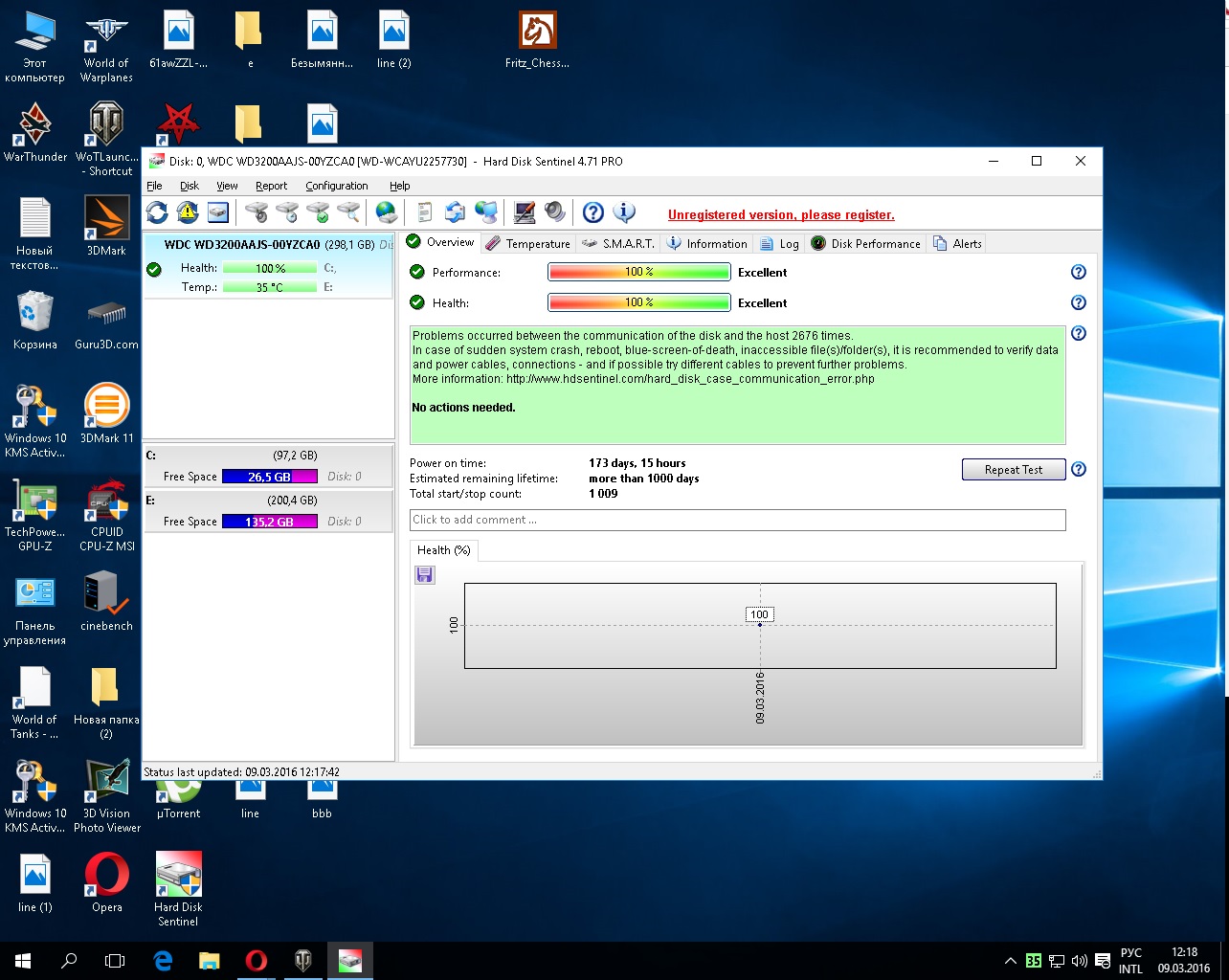This screenshot has width=1229, height=980.
Task: Click the globe with disk toolbar icon
Action: (386, 212)
